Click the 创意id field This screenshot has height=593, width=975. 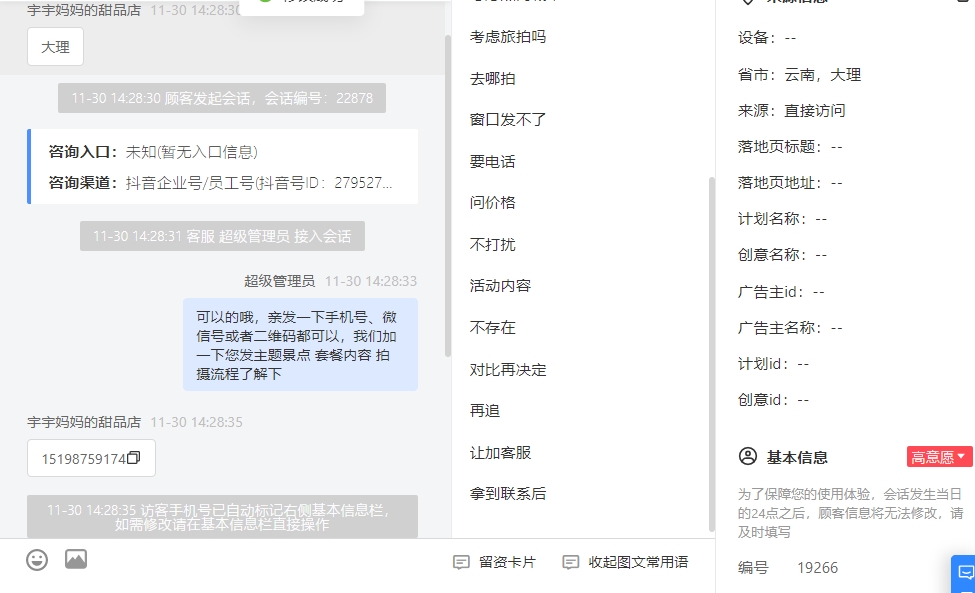774,400
